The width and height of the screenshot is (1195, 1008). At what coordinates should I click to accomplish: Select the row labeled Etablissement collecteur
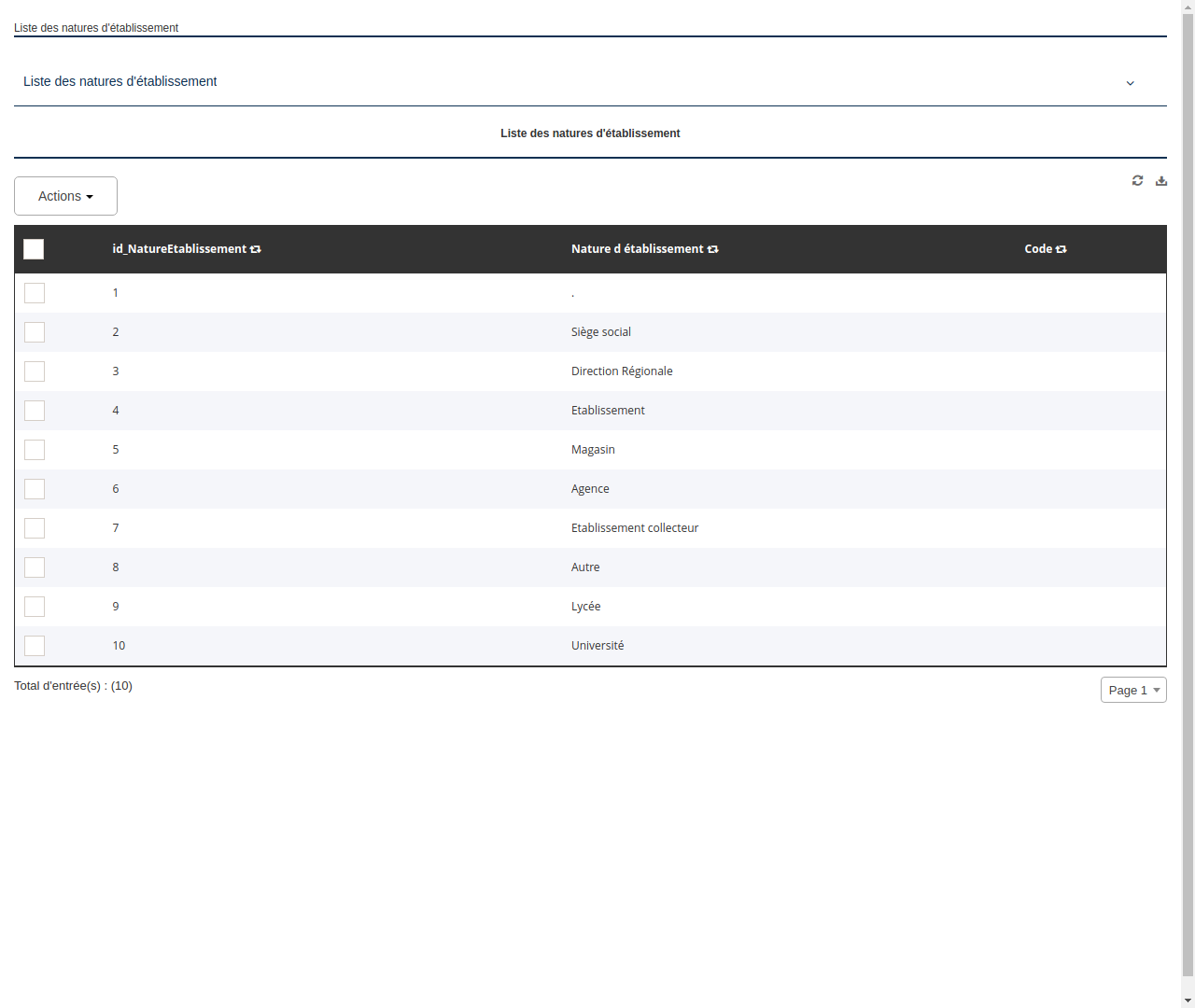[x=635, y=527]
